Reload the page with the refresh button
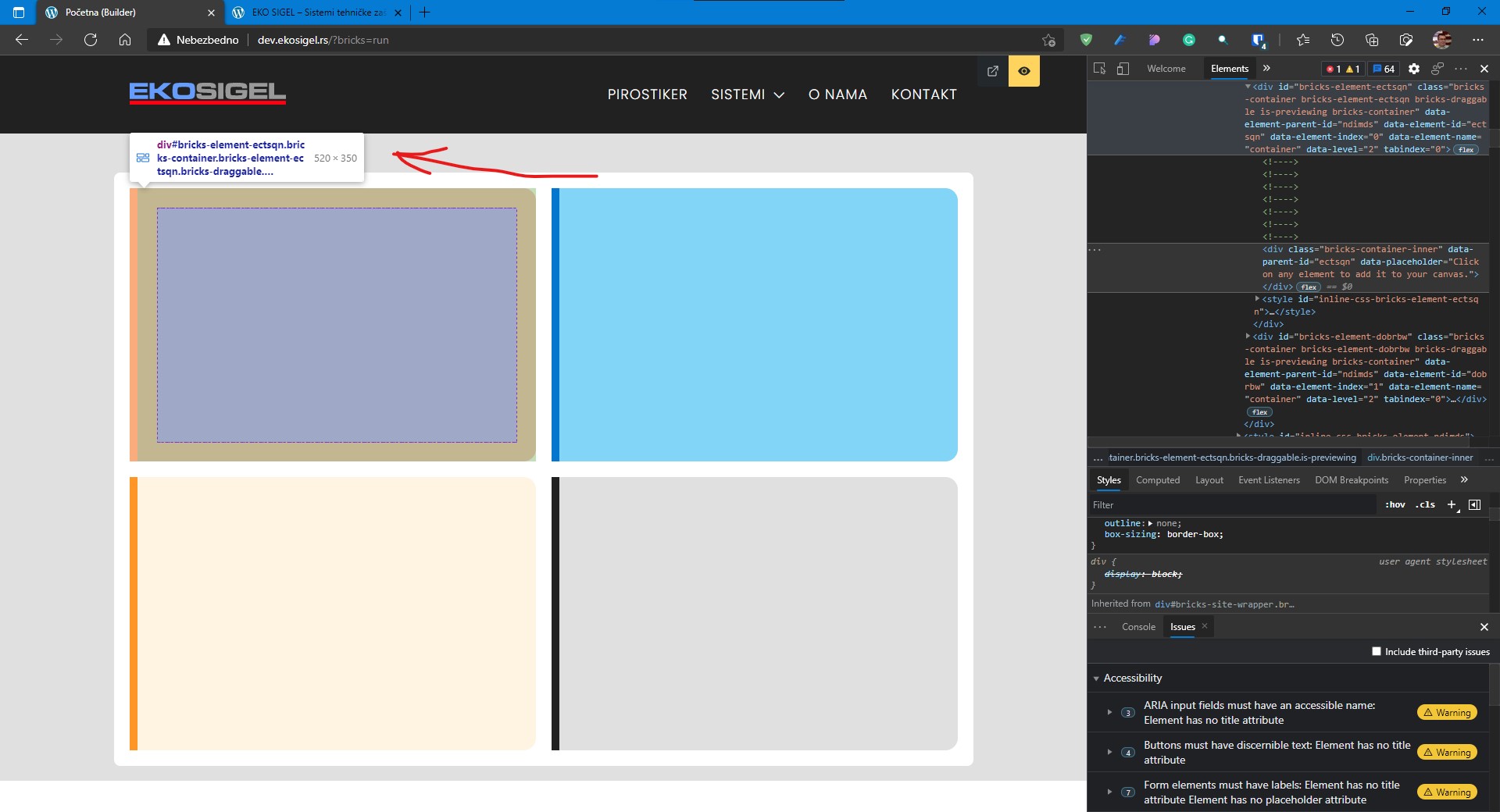This screenshot has height=812, width=1500. click(x=91, y=40)
